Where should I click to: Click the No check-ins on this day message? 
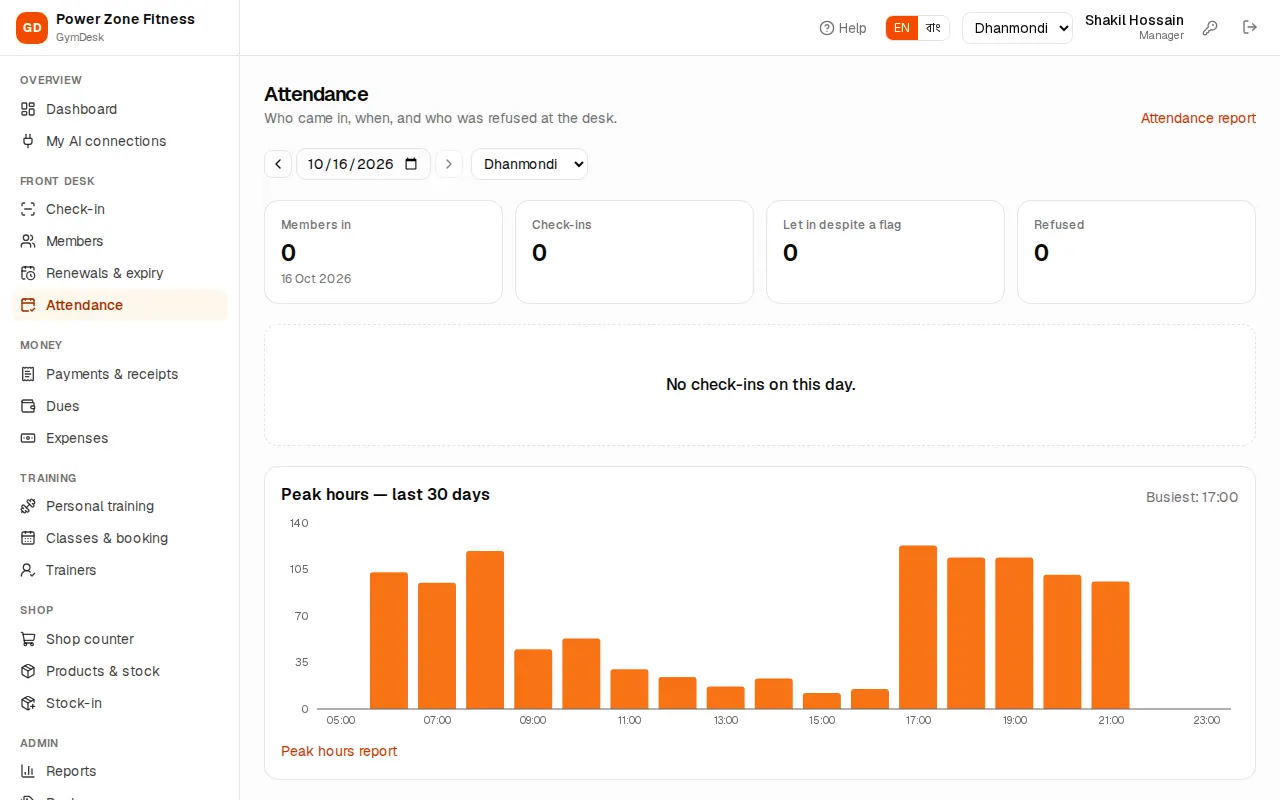click(x=761, y=384)
